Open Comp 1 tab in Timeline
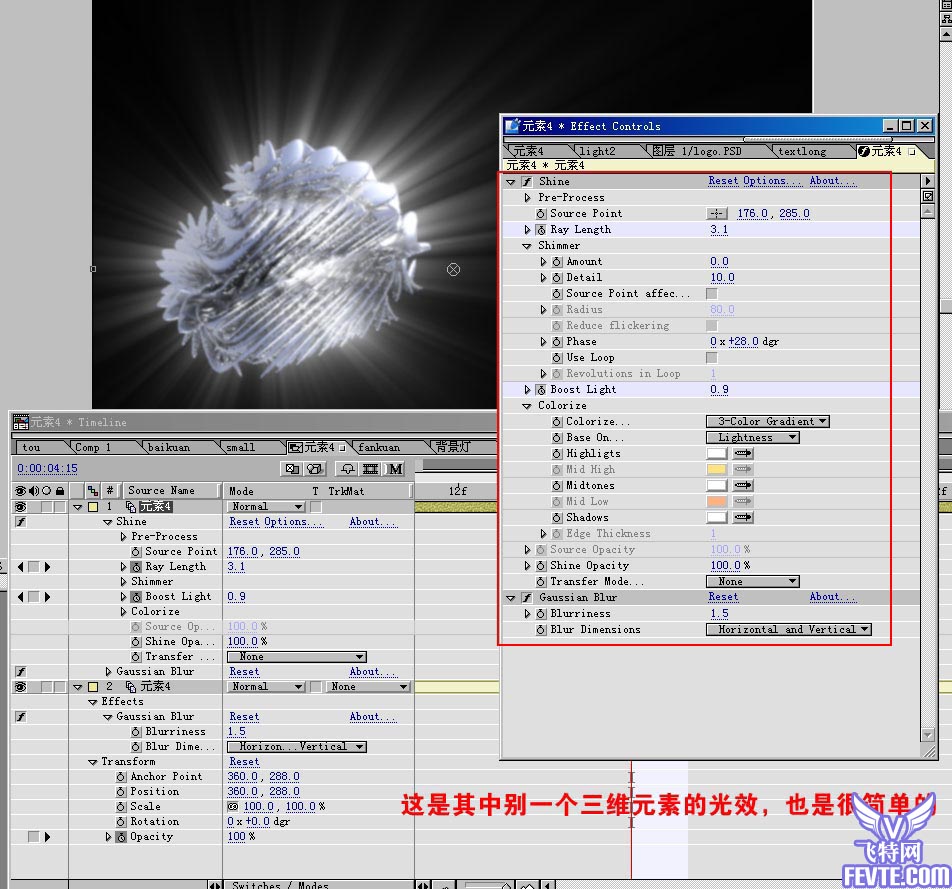Viewport: 952px width, 889px height. pos(94,448)
